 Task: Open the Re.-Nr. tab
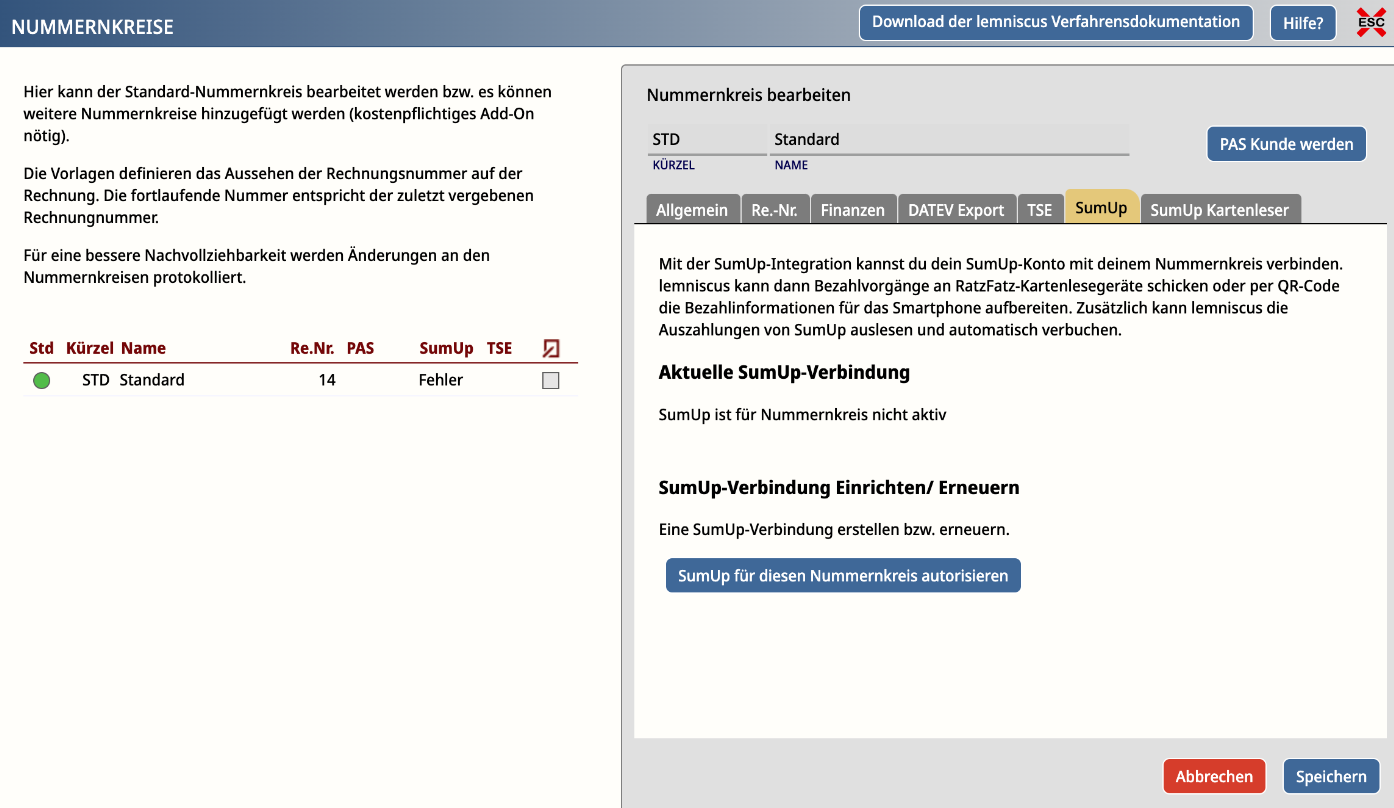coord(774,209)
